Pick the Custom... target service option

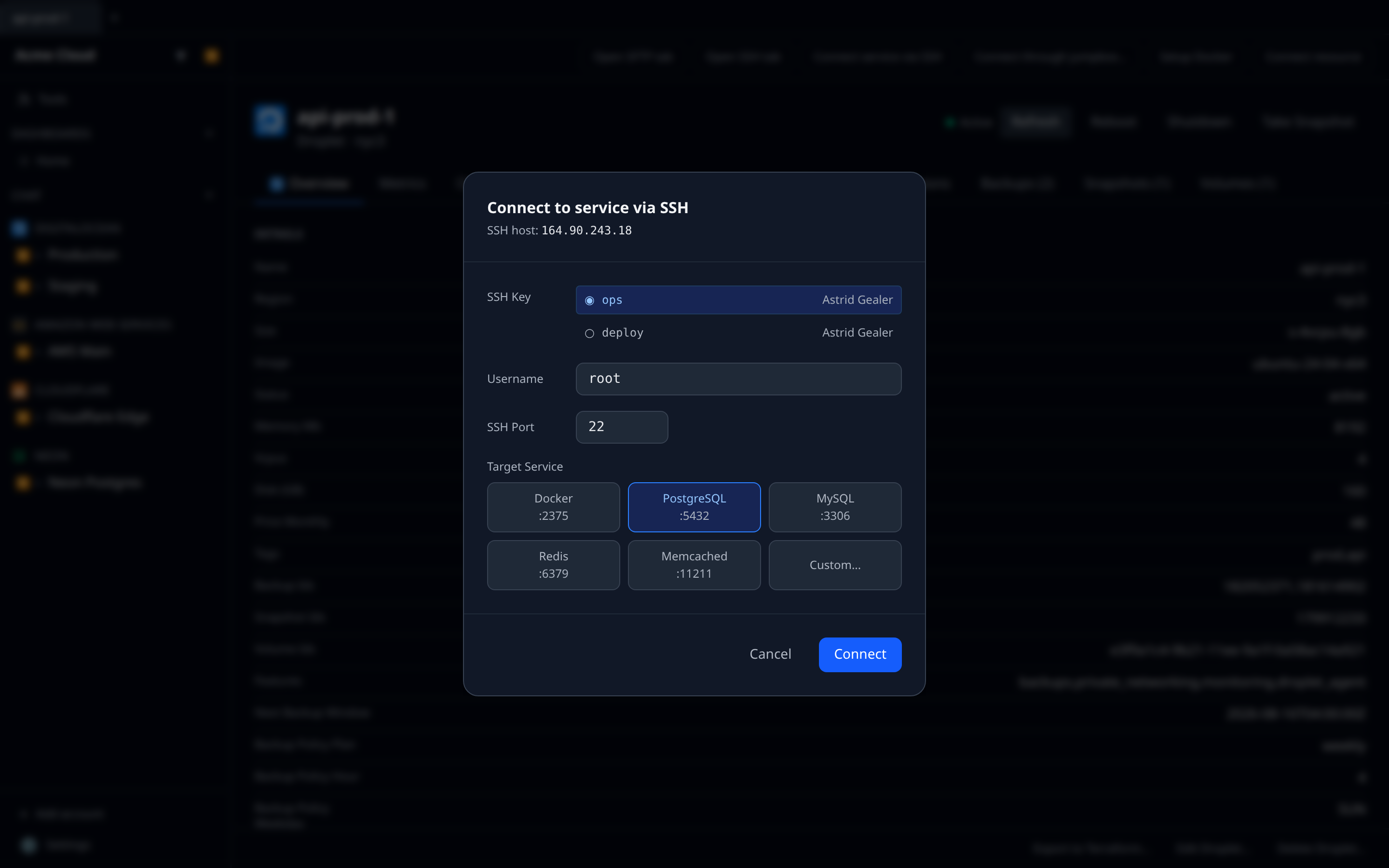pyautogui.click(x=834, y=565)
